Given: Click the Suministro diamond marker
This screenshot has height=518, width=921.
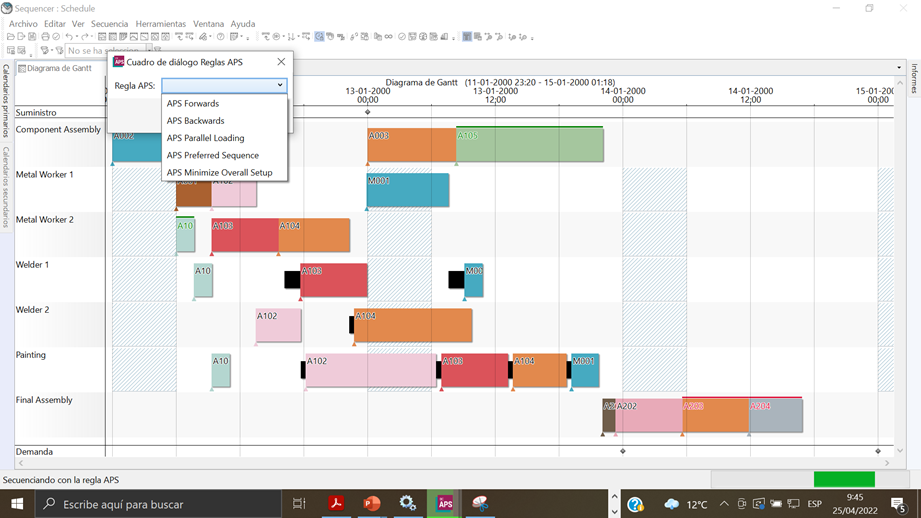Looking at the screenshot, I should 368,112.
